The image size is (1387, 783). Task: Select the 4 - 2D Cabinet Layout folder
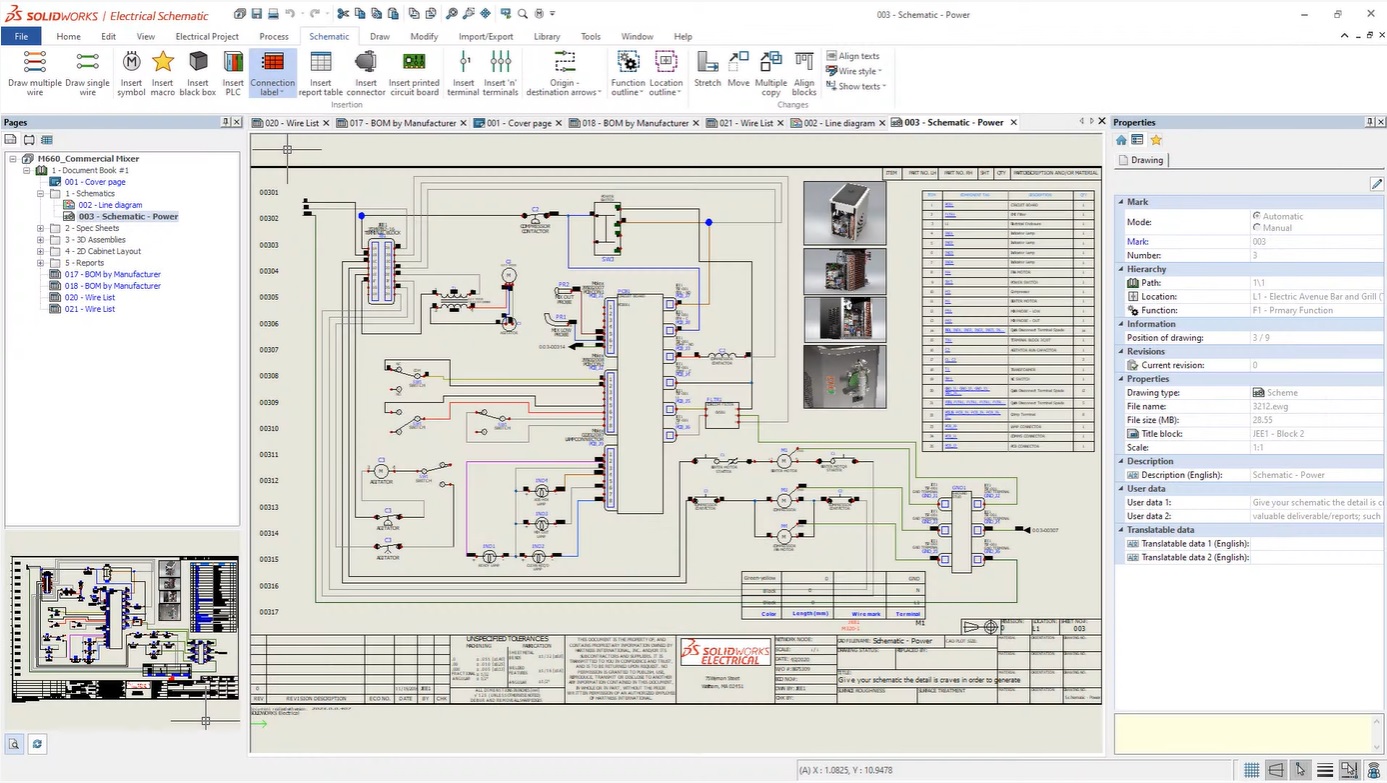(x=103, y=251)
